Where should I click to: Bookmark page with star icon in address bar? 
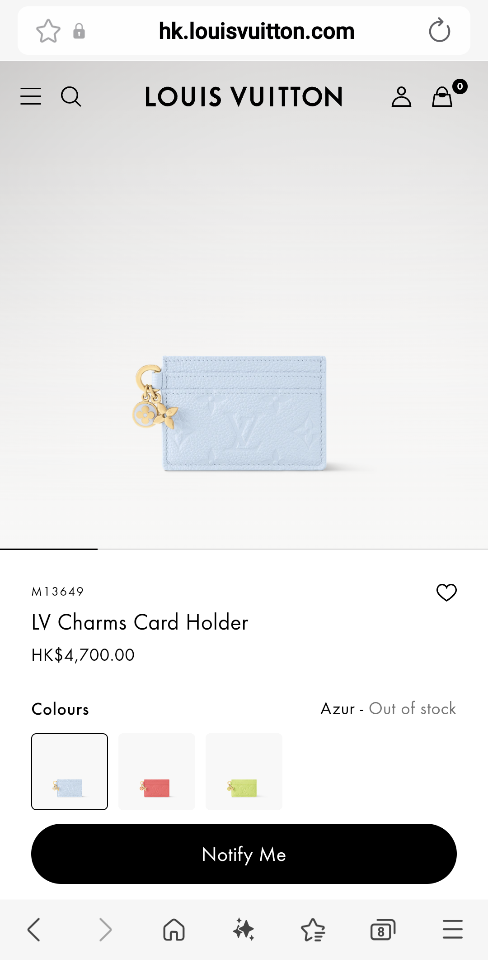[48, 31]
